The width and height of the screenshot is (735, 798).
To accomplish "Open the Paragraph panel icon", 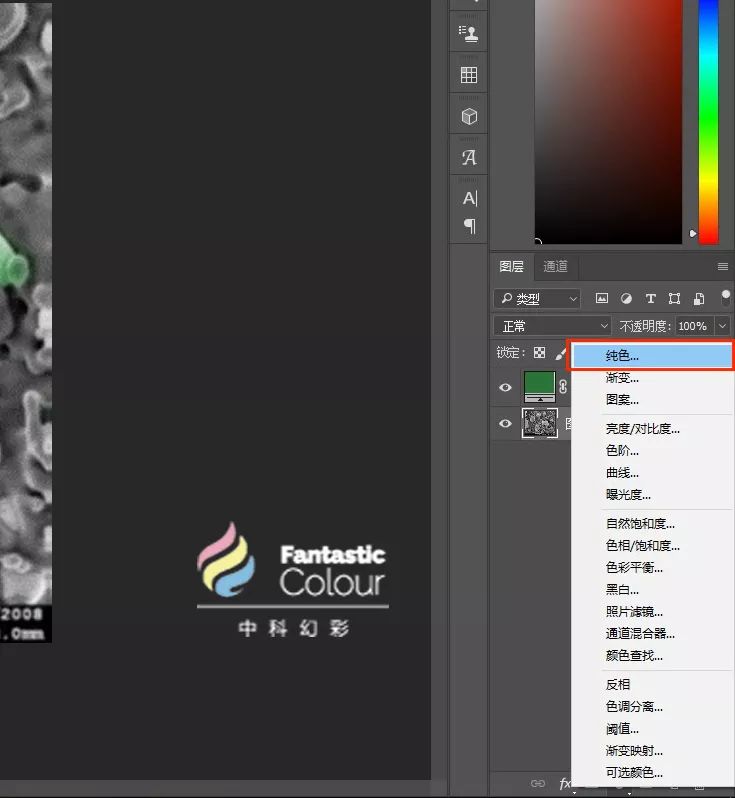I will click(468, 226).
